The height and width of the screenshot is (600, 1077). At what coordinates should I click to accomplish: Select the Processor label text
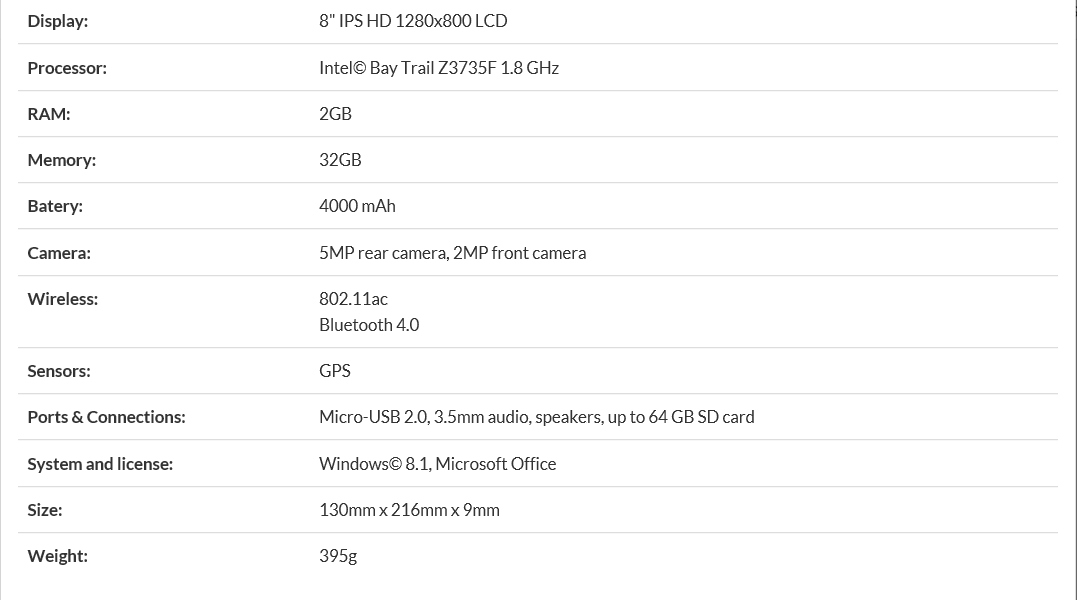67,68
